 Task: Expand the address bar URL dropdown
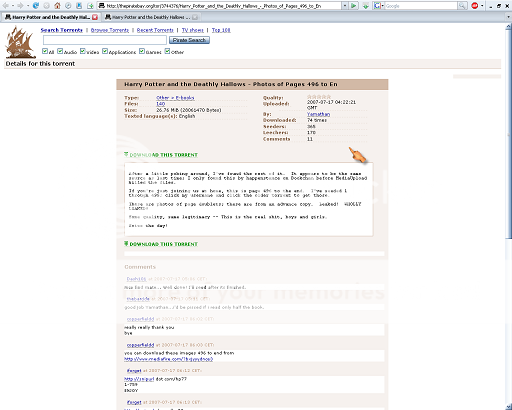click(345, 6)
